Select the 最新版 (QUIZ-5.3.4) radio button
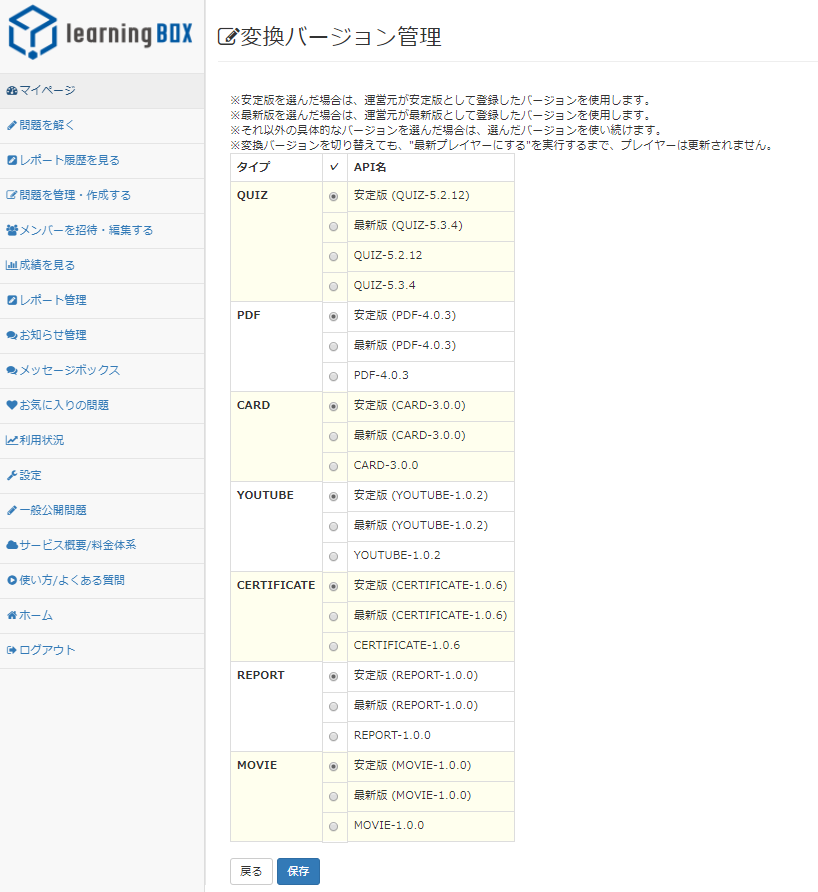This screenshot has height=892, width=818. [333, 227]
